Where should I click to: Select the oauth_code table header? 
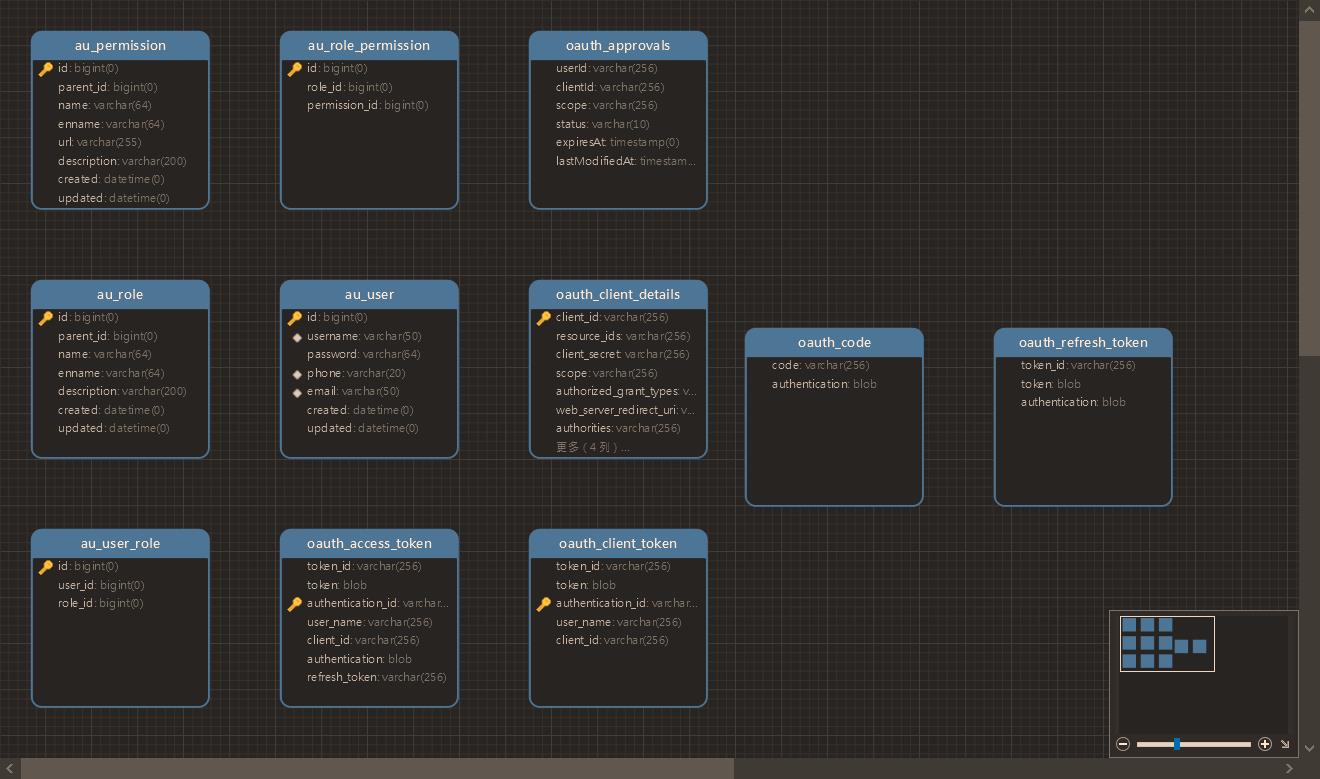pos(834,342)
